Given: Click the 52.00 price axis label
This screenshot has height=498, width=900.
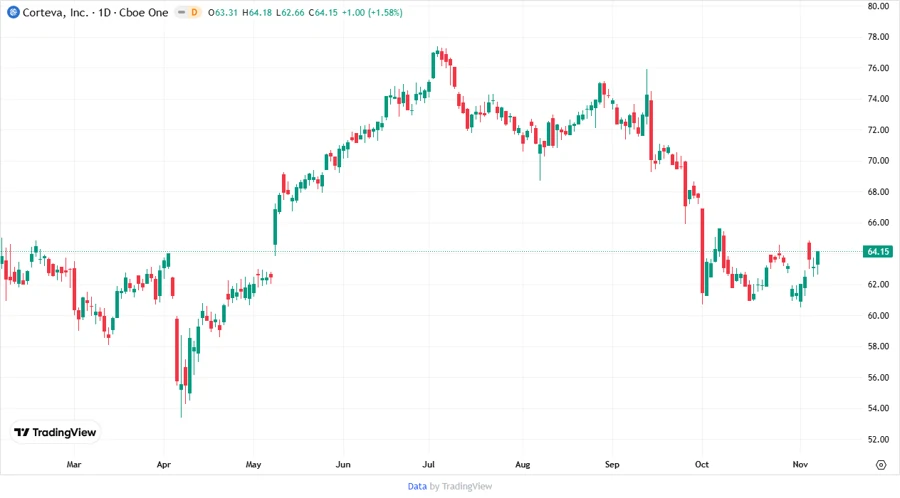Looking at the screenshot, I should (x=878, y=439).
